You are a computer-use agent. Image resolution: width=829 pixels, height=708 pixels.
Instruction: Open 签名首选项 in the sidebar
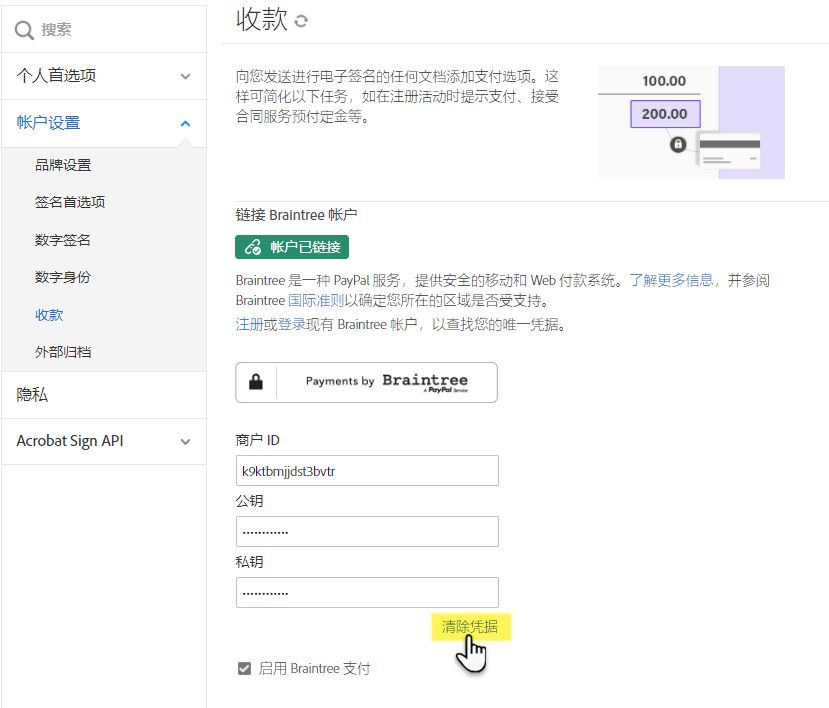coord(70,202)
